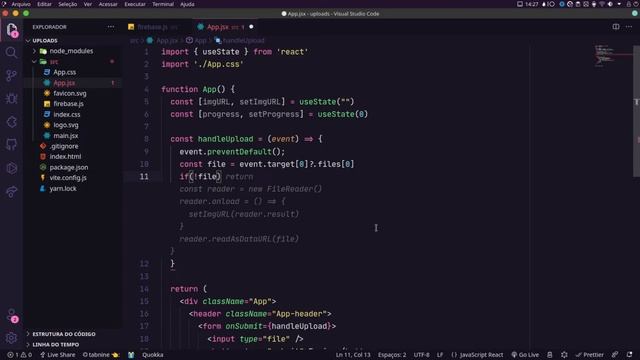Open the Source Control view

11,76
